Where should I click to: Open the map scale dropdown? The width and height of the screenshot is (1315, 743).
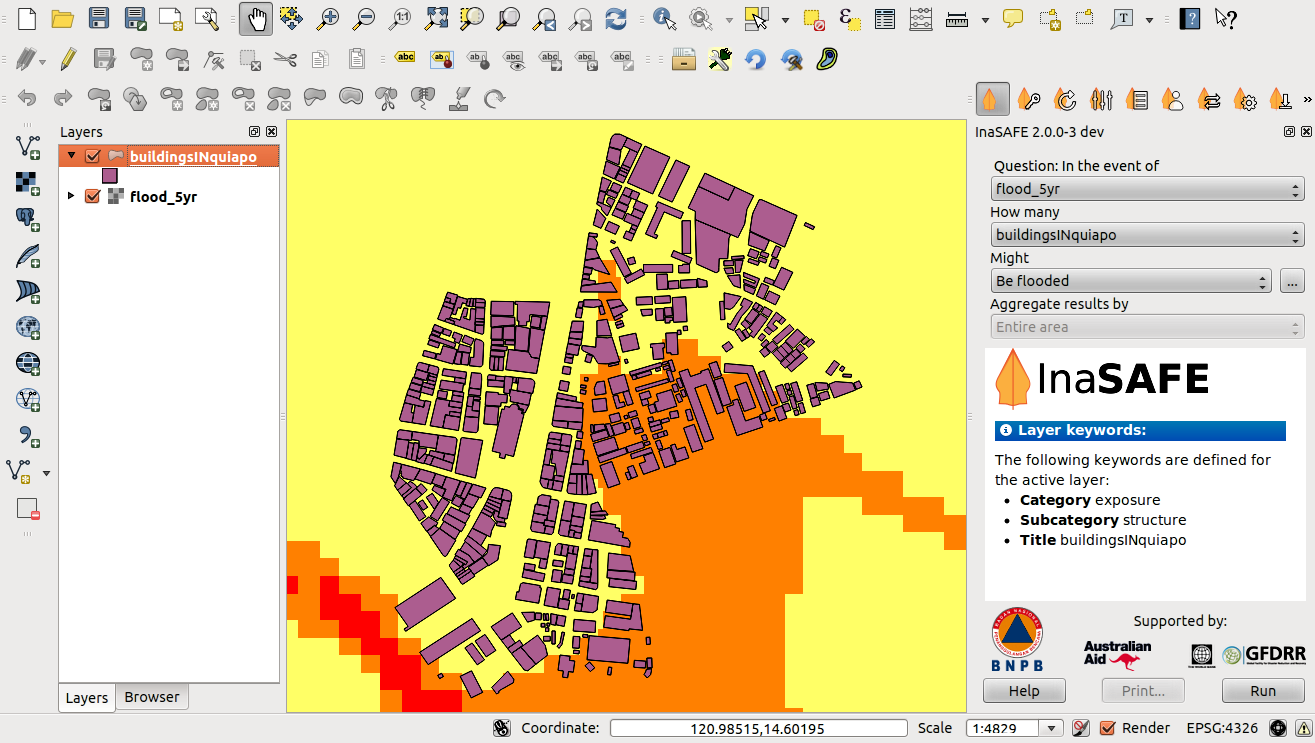pos(1051,728)
